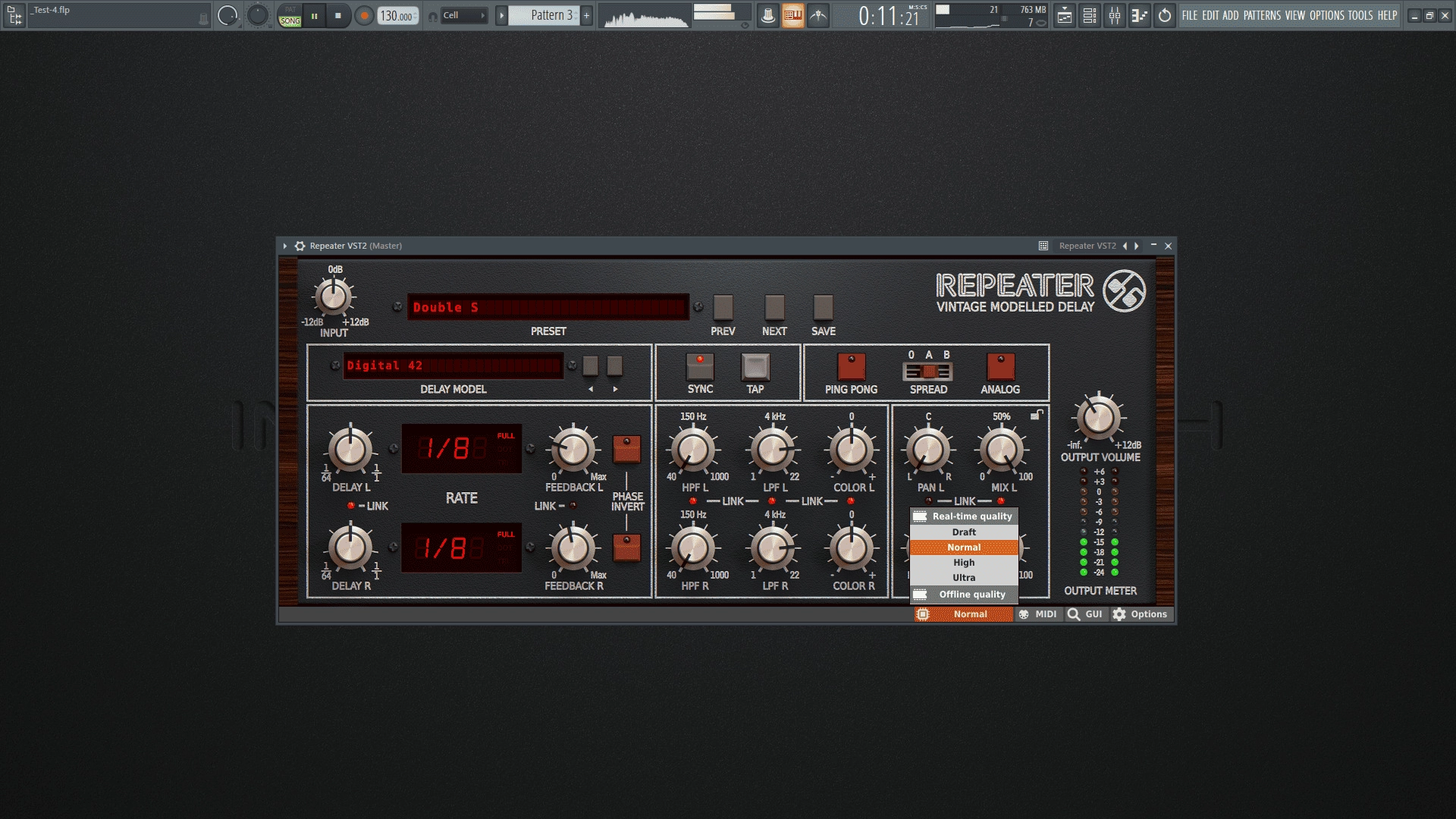Click the tempo field showing 130.000
The width and height of the screenshot is (1456, 819).
coord(398,15)
